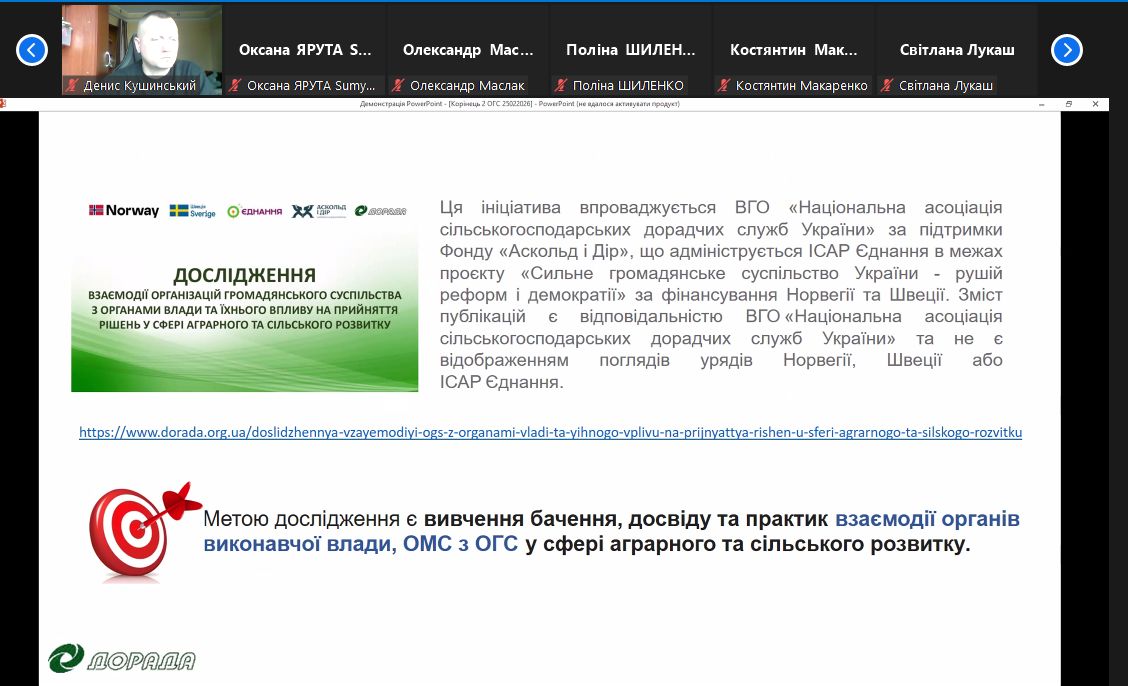Viewport: 1128px width, 686px height.
Task: Click muted mic icon beside Оксана ЯРУТА
Action: (236, 86)
